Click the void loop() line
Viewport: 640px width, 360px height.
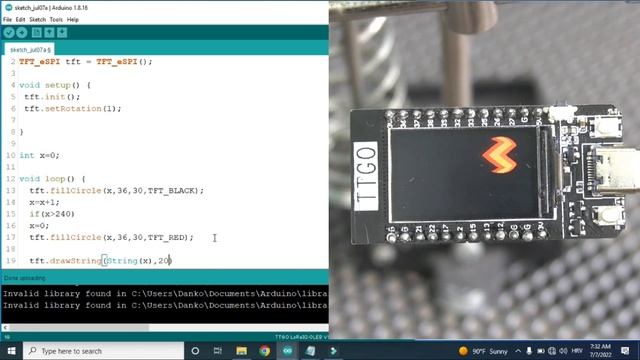[x=53, y=179]
